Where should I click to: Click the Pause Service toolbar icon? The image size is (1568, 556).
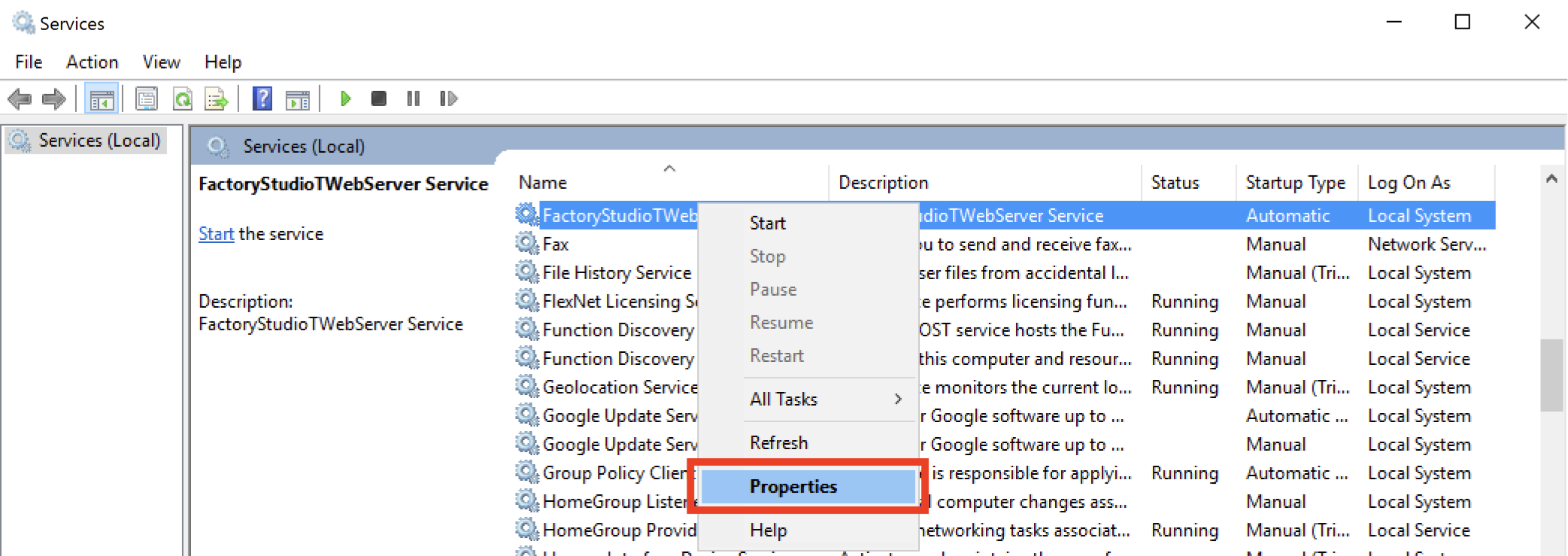coord(413,99)
